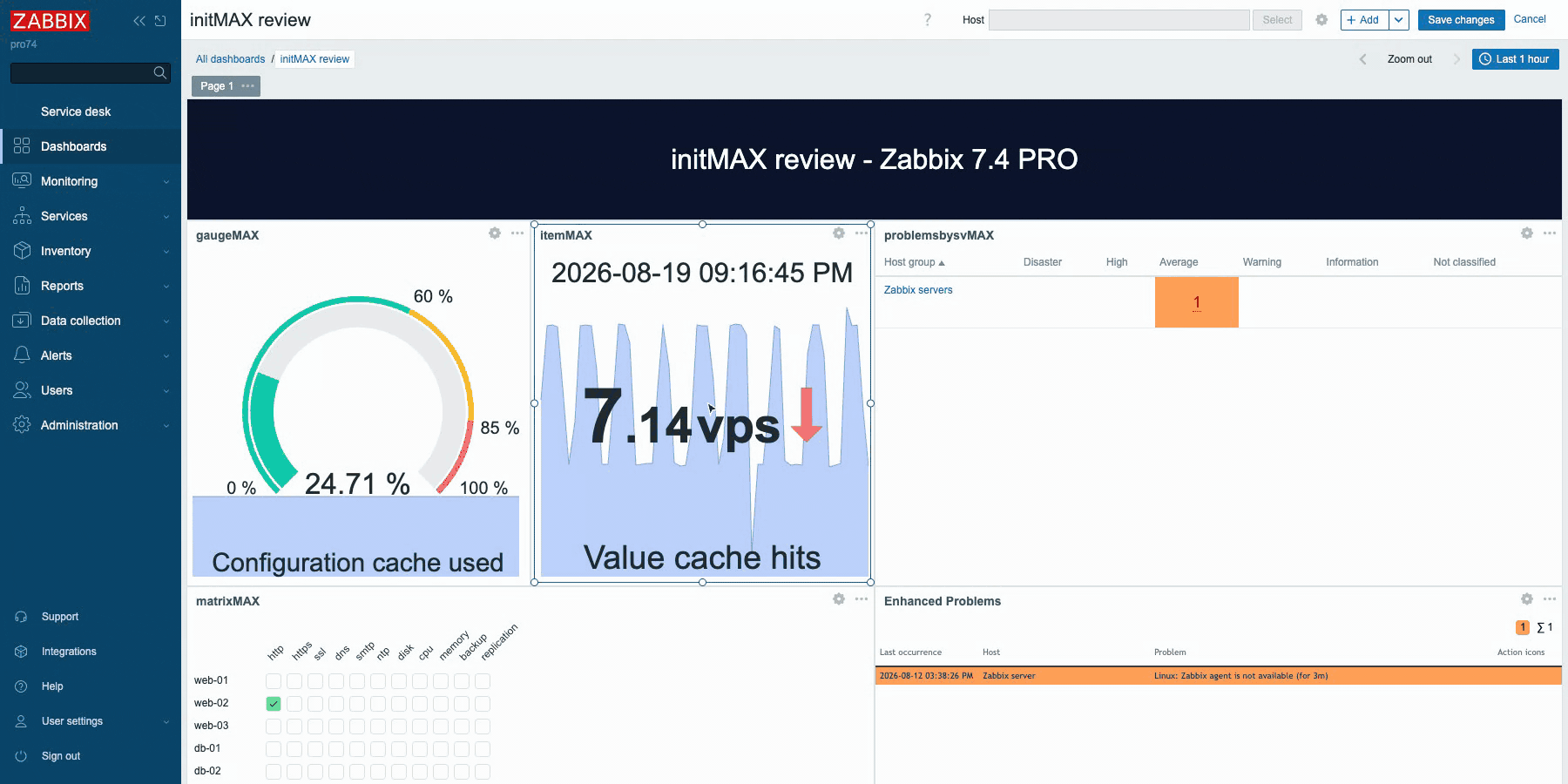Click Zoom out time control
The height and width of the screenshot is (784, 1568).
1409,59
